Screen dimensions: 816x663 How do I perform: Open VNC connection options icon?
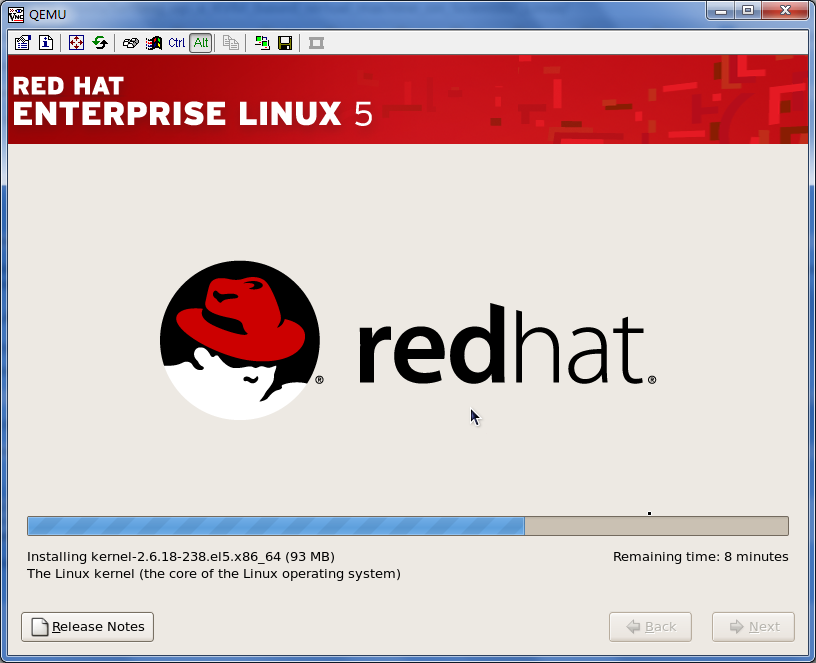tap(22, 43)
